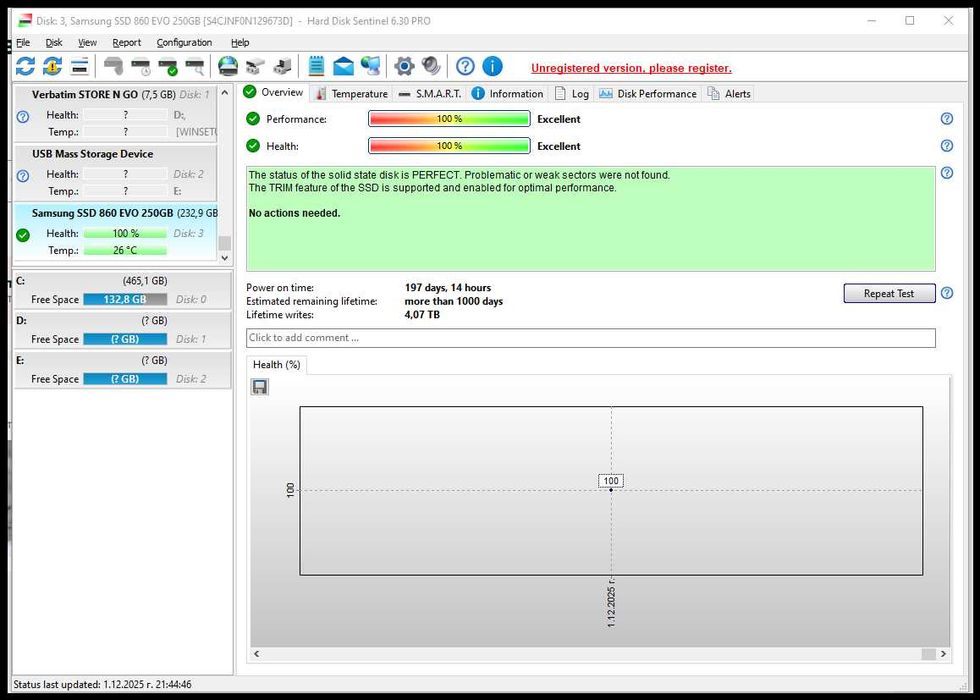Click the 'Unregistered version, please register' link
980x700 pixels.
point(631,68)
